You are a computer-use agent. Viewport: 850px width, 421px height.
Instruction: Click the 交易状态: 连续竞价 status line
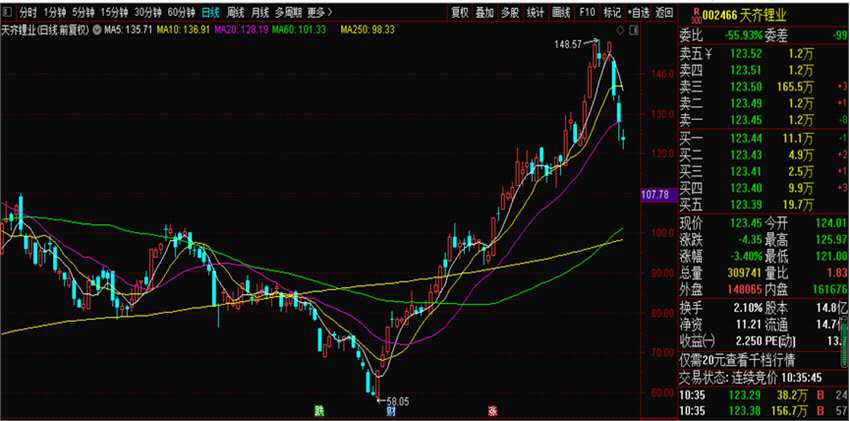pyautogui.click(x=751, y=378)
